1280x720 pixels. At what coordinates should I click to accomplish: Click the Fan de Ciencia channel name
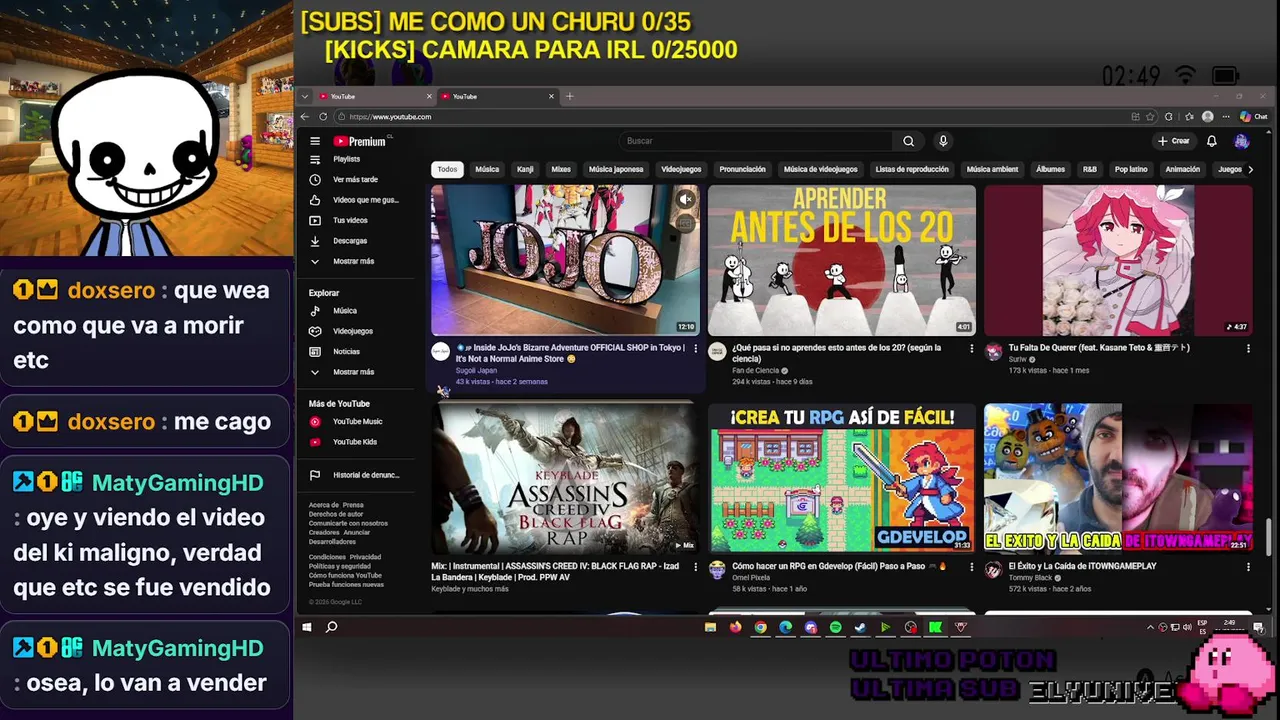click(755, 370)
